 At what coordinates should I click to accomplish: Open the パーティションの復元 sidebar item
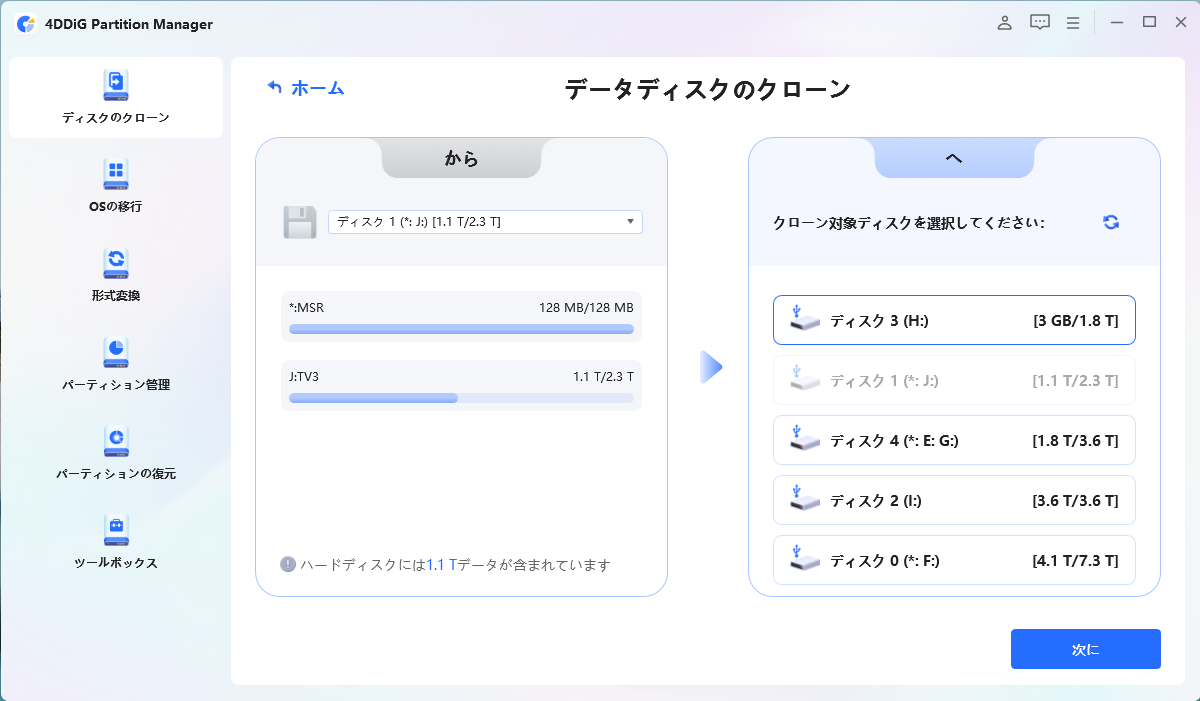(116, 454)
